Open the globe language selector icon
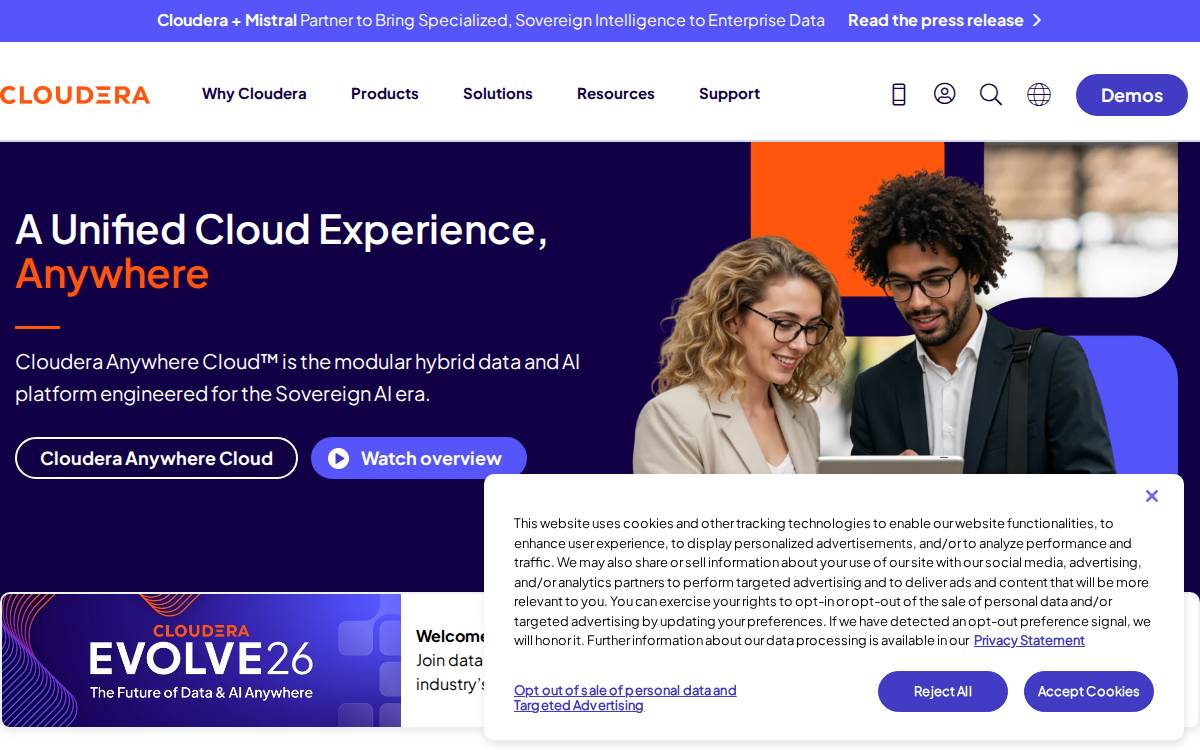 point(1039,94)
